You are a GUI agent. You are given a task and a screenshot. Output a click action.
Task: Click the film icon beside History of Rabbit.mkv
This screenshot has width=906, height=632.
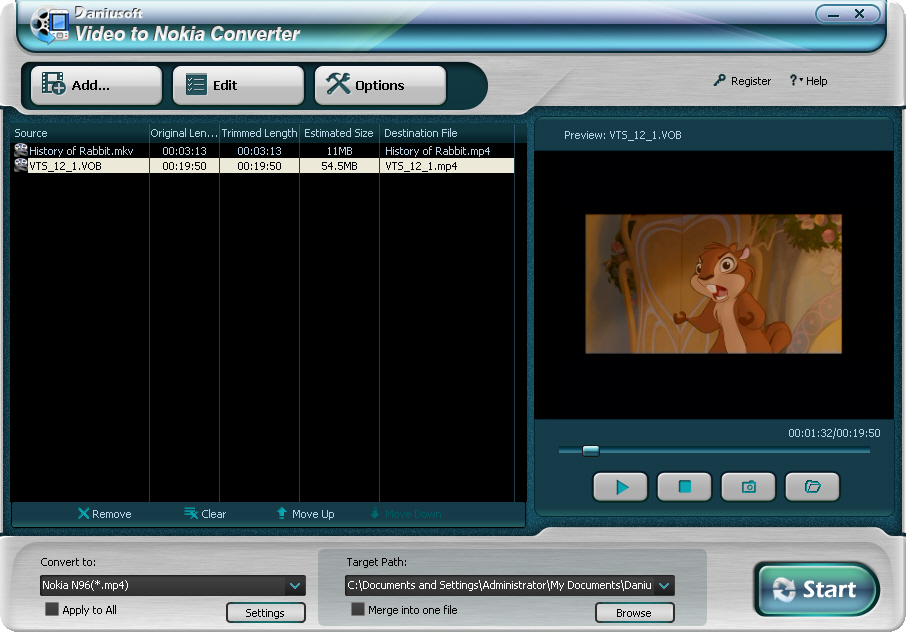[21, 150]
